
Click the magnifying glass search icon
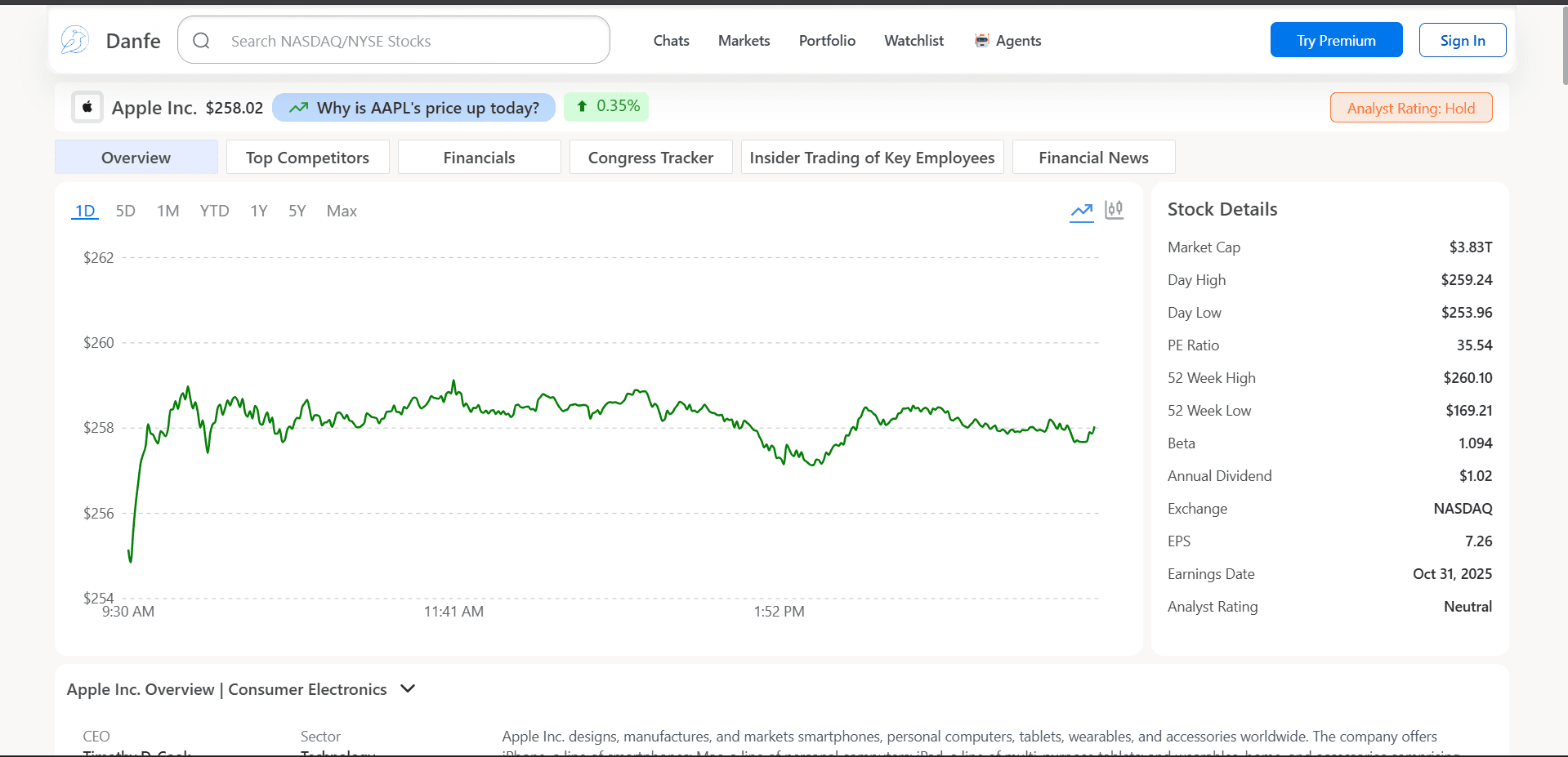[201, 39]
